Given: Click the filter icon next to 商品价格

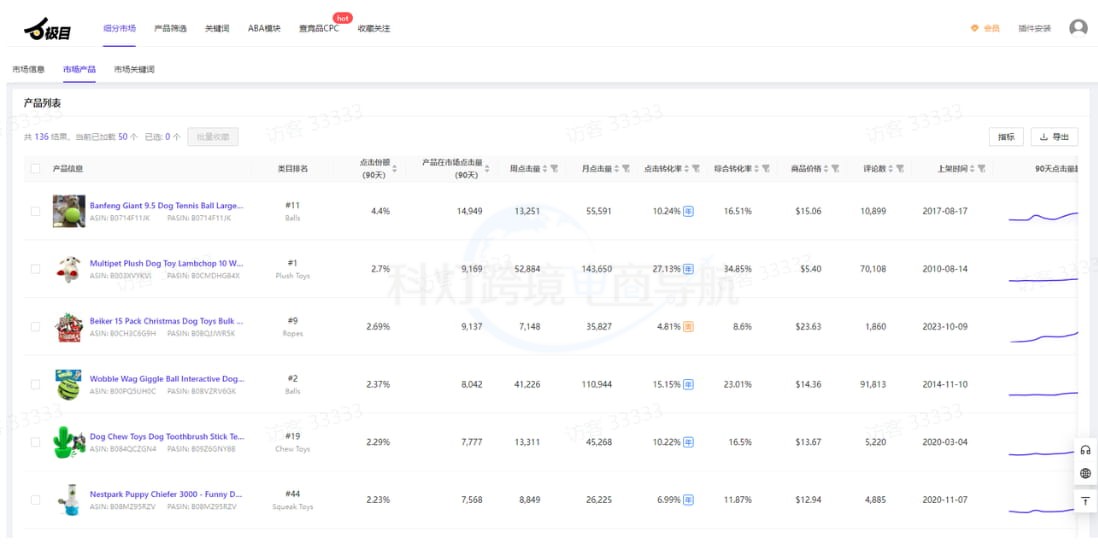Looking at the screenshot, I should (835, 169).
